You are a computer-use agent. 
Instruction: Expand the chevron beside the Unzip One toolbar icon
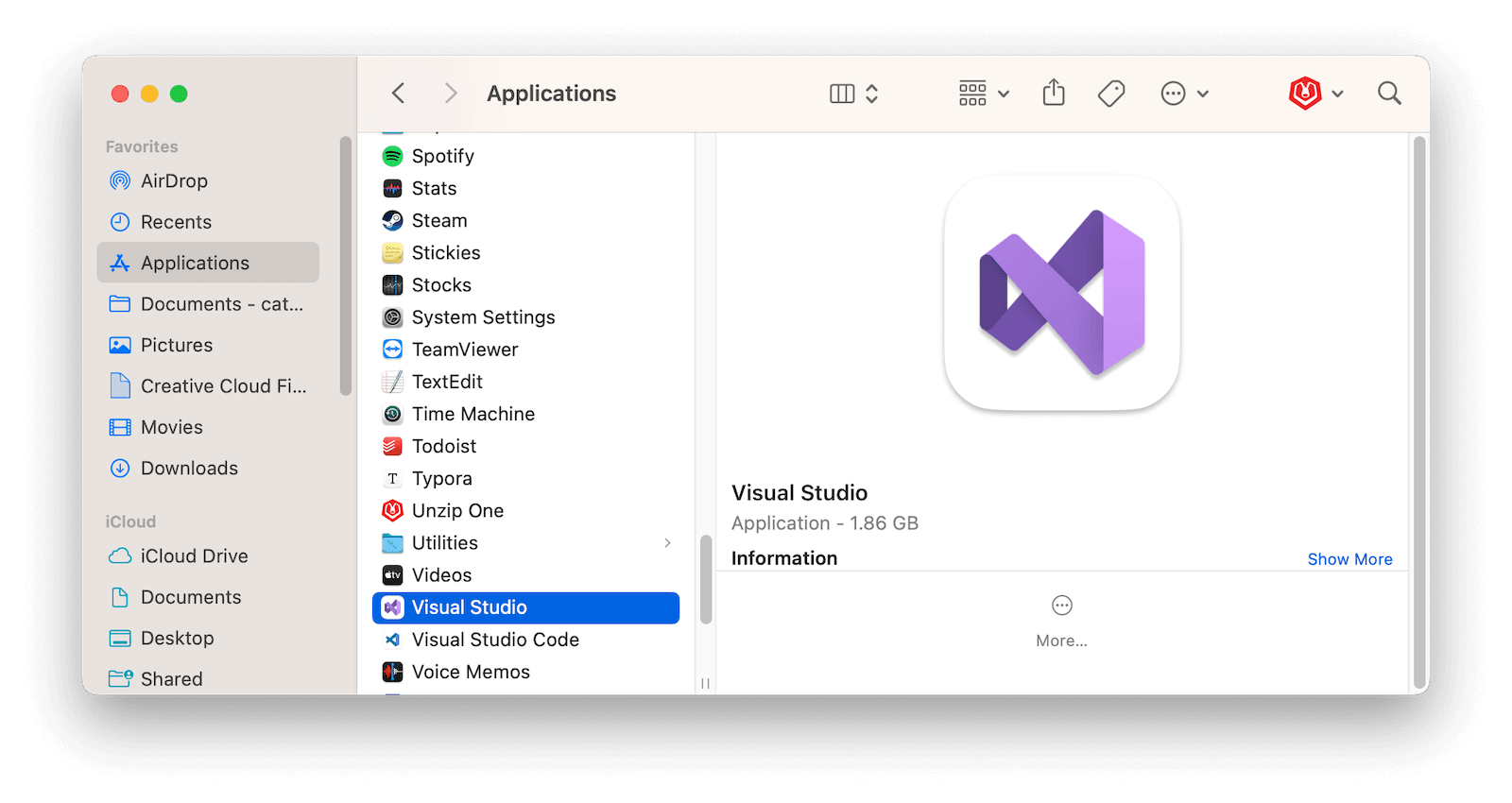click(x=1337, y=94)
